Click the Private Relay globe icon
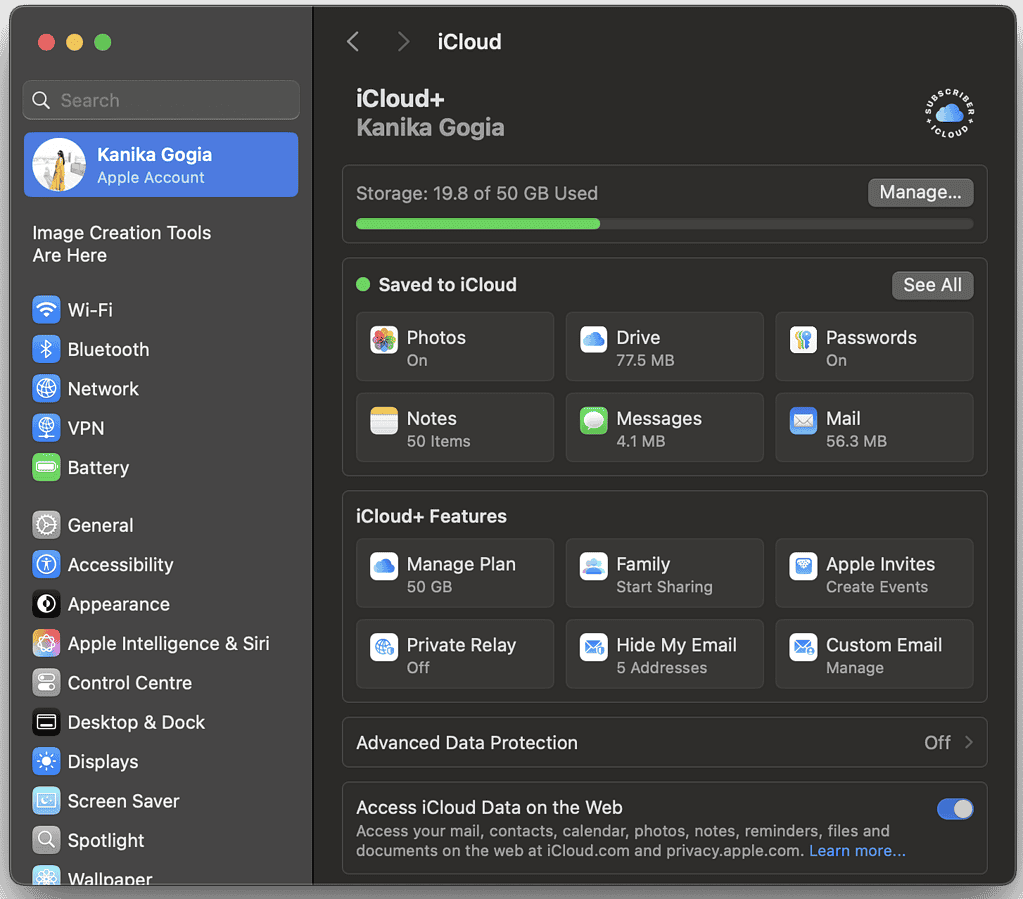The height and width of the screenshot is (899, 1023). [x=384, y=647]
